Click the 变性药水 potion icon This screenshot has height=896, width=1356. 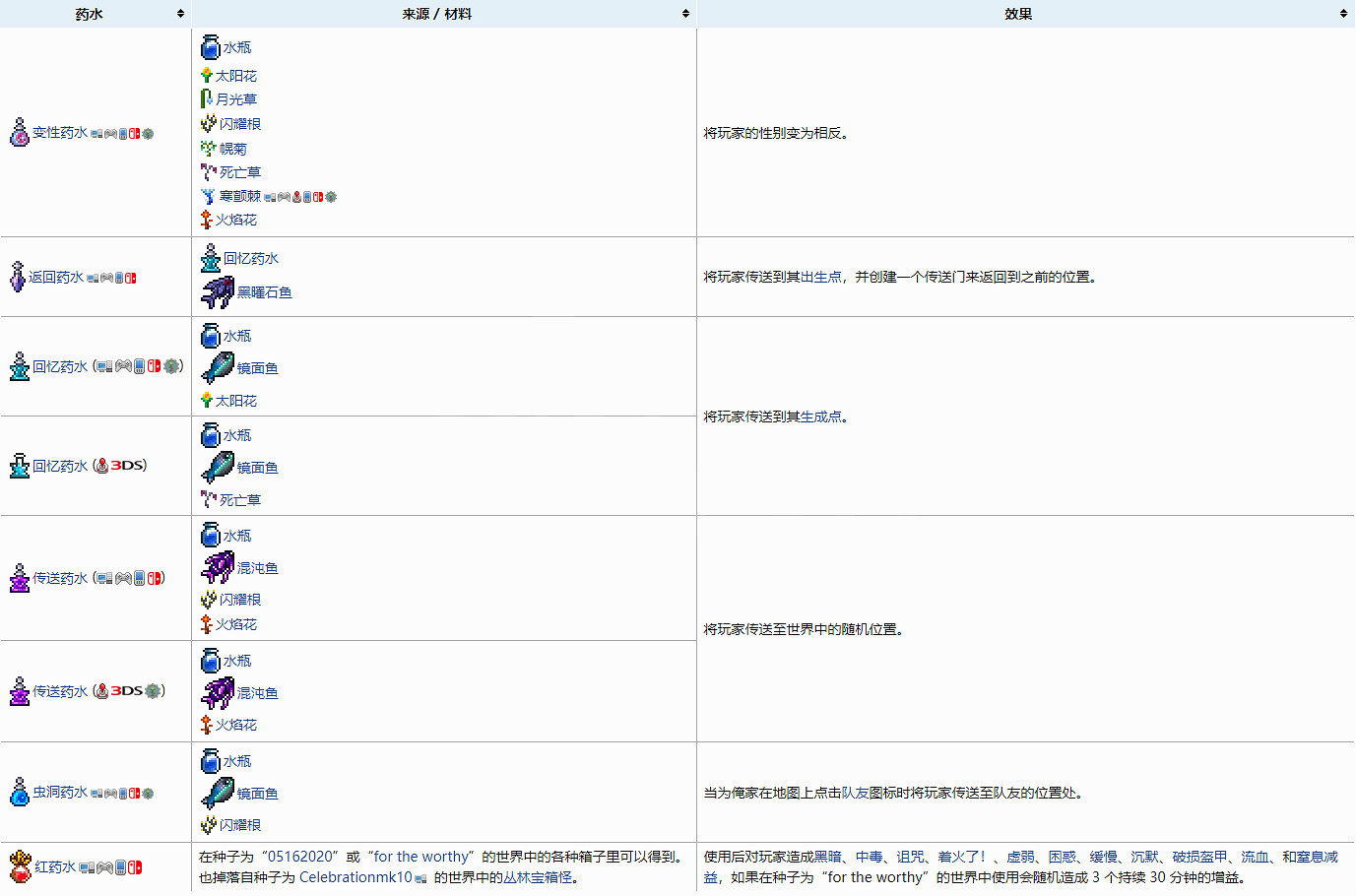coord(20,133)
